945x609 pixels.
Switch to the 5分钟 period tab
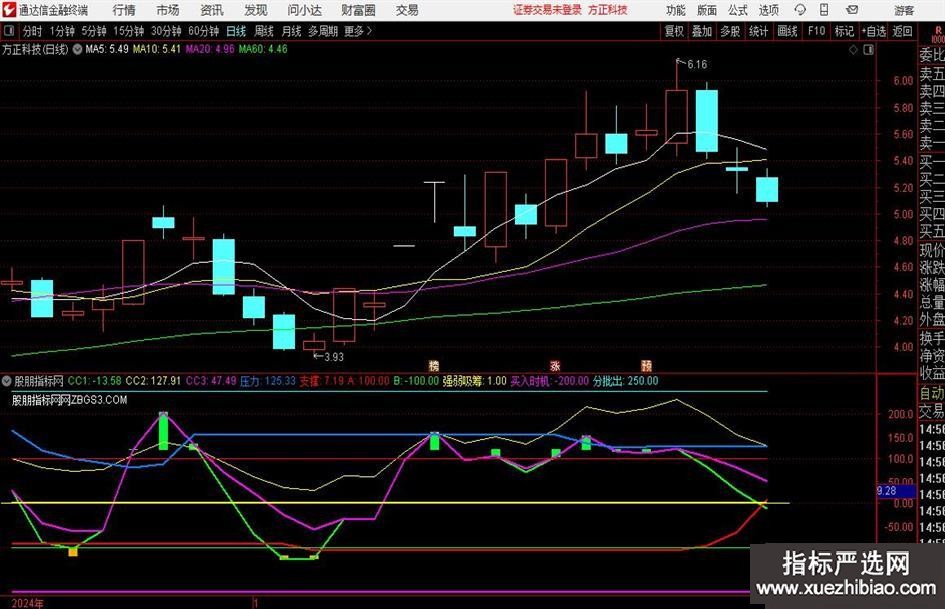point(94,31)
